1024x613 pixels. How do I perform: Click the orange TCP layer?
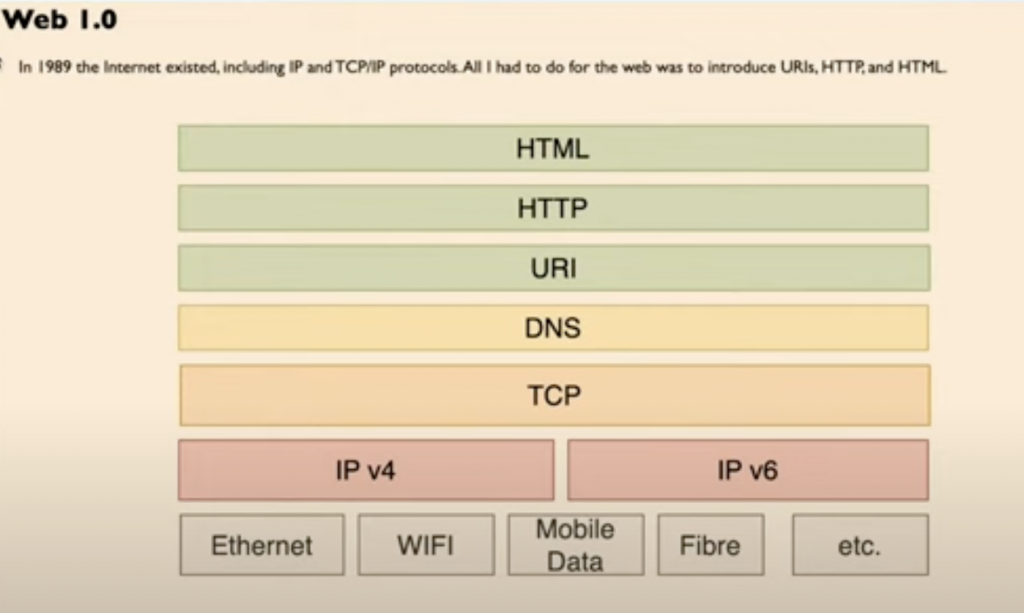tap(554, 395)
